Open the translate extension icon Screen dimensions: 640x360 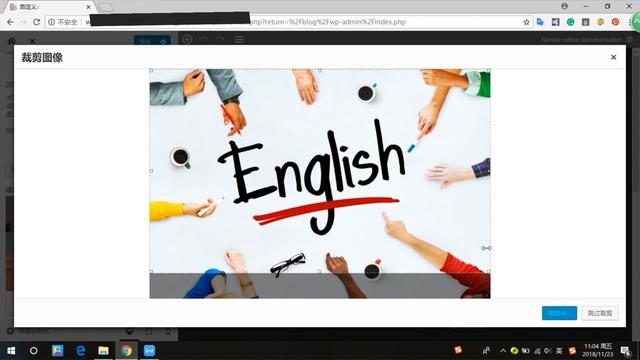click(x=540, y=22)
